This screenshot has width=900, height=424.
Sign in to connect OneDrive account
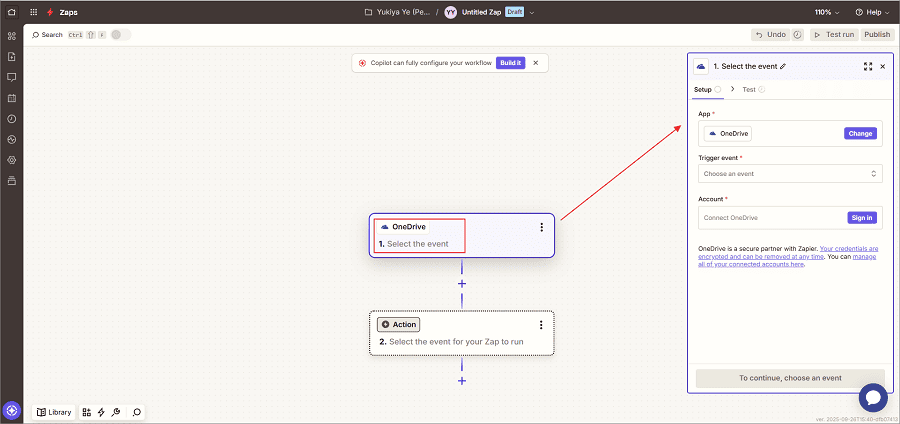[862, 218]
